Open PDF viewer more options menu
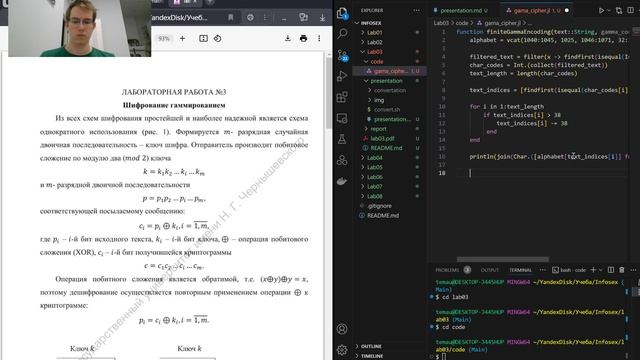 point(319,38)
